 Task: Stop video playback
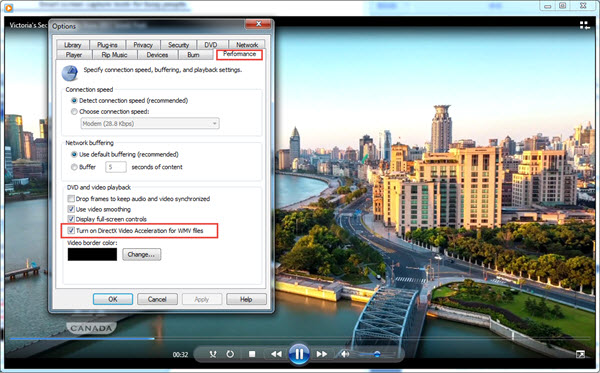pos(252,354)
